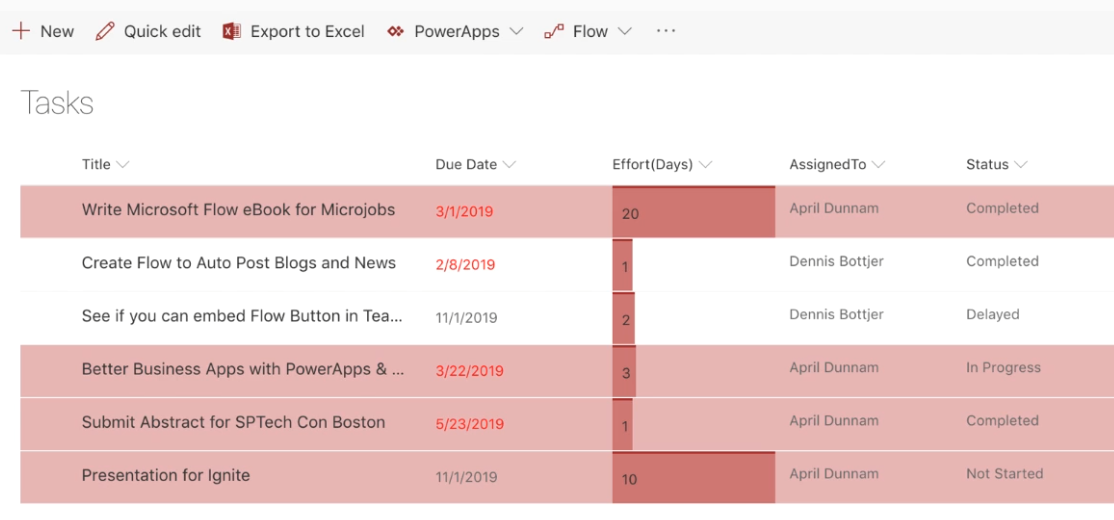Open the Due Date column chevron
This screenshot has width=1114, height=520.
(509, 165)
